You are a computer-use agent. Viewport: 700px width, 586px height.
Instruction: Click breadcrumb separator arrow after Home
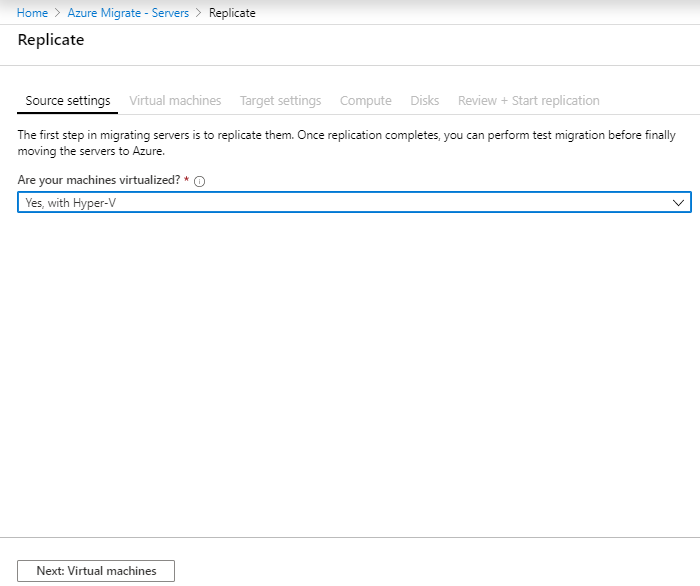pos(57,13)
